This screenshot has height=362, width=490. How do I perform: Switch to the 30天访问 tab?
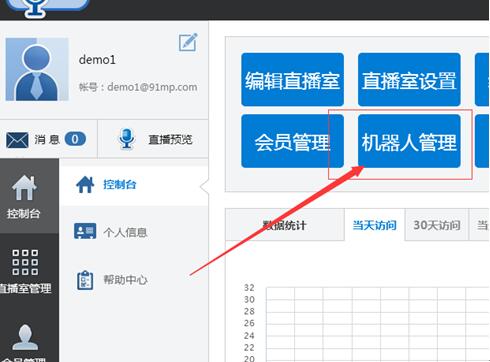[437, 225]
